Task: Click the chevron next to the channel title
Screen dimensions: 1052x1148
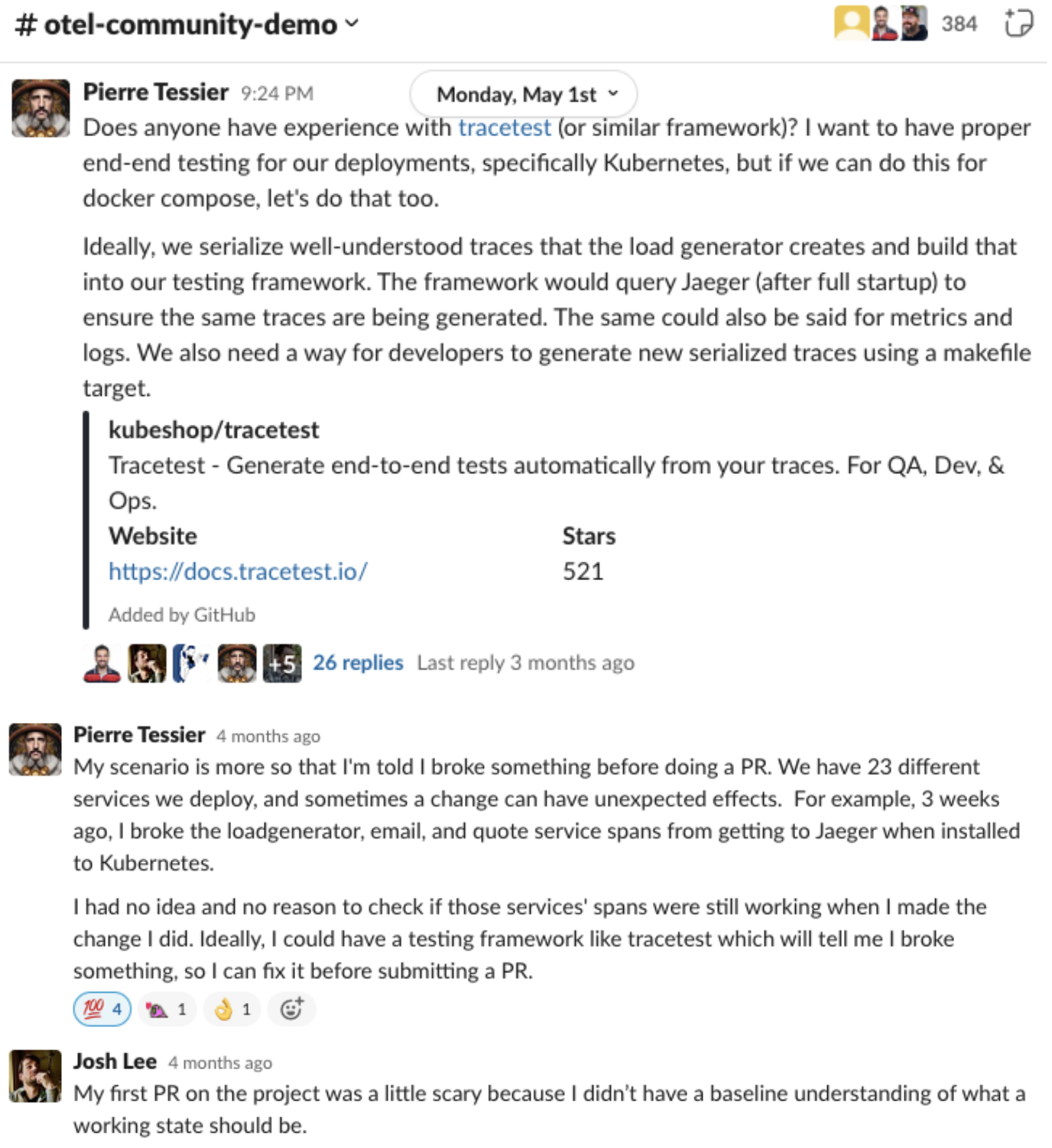Action: tap(352, 24)
